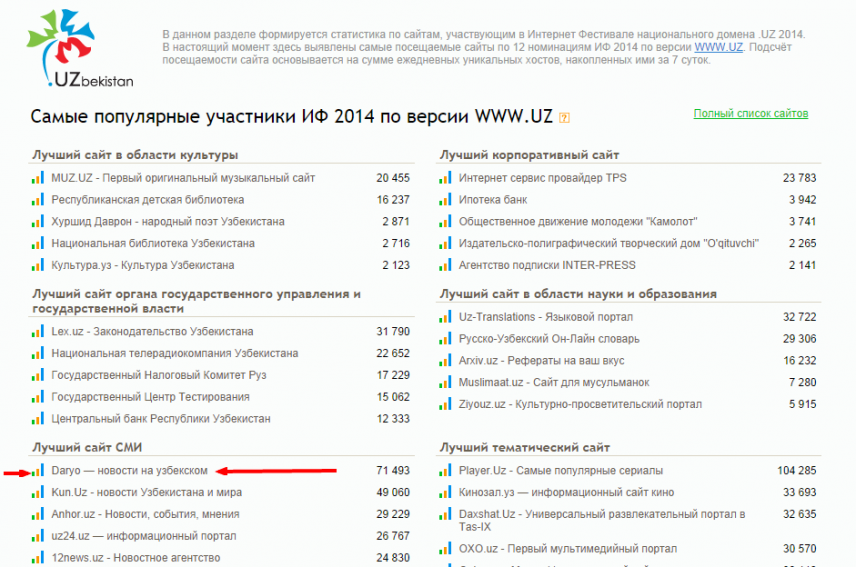Click the help question icon beside heading
This screenshot has height=567, width=856.
[x=564, y=118]
